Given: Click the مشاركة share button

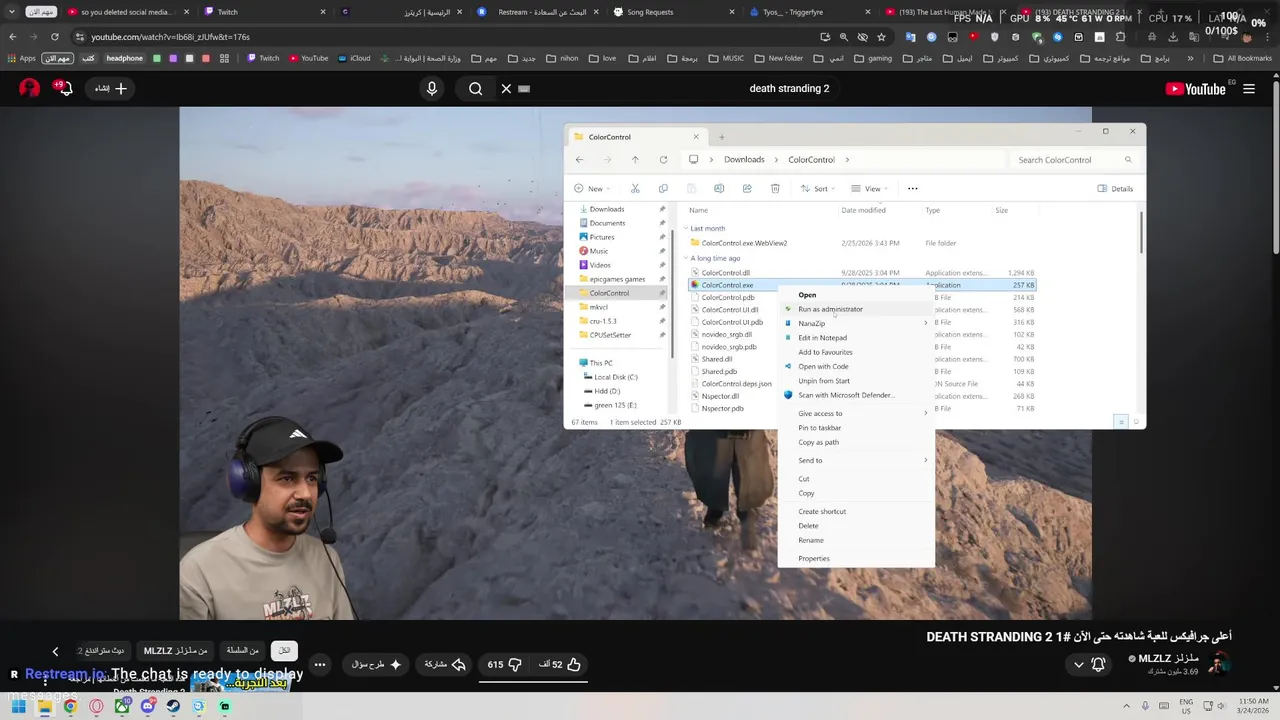Looking at the screenshot, I should [x=445, y=665].
